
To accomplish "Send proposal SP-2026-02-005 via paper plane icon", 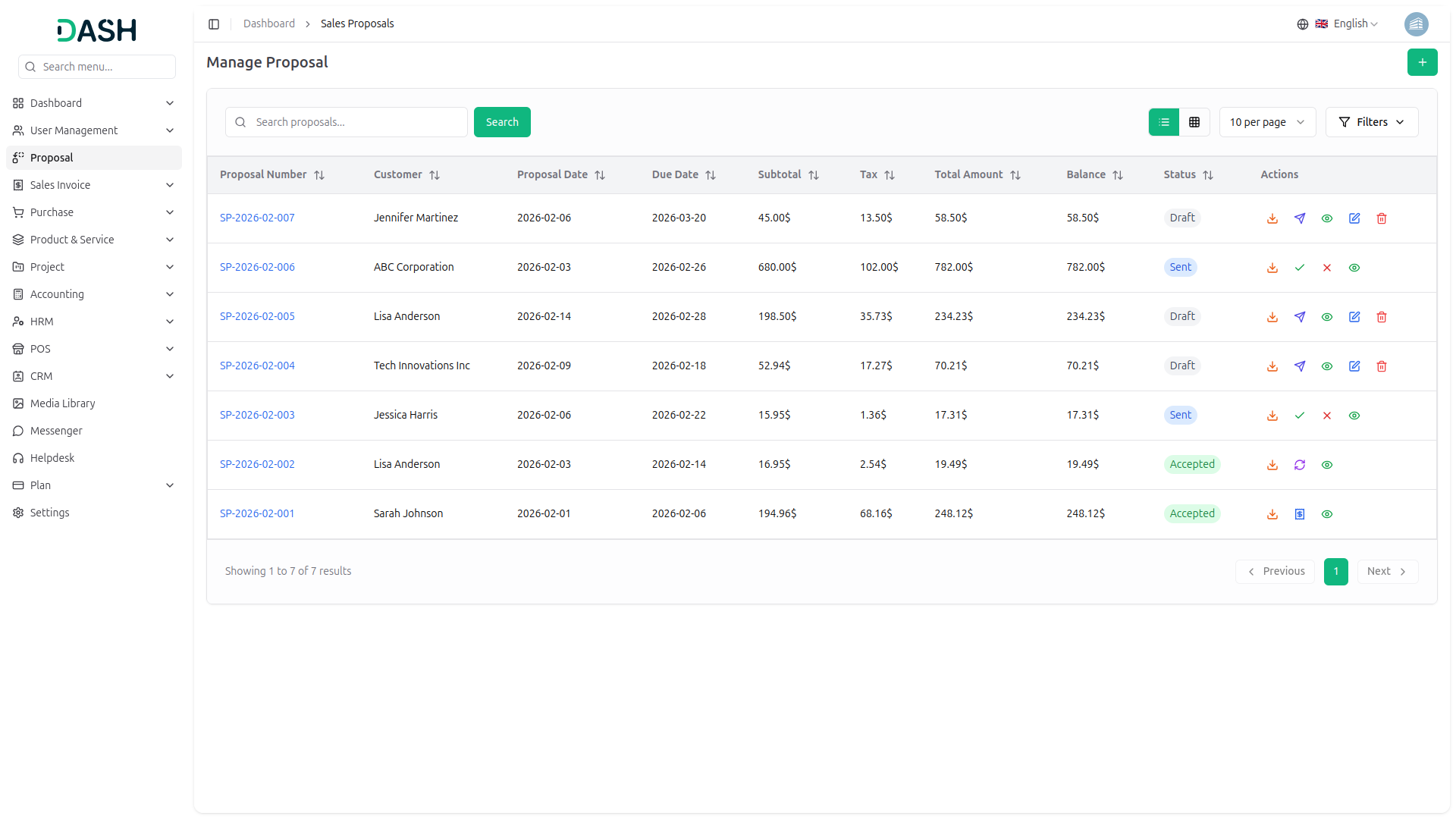I will tap(1300, 317).
